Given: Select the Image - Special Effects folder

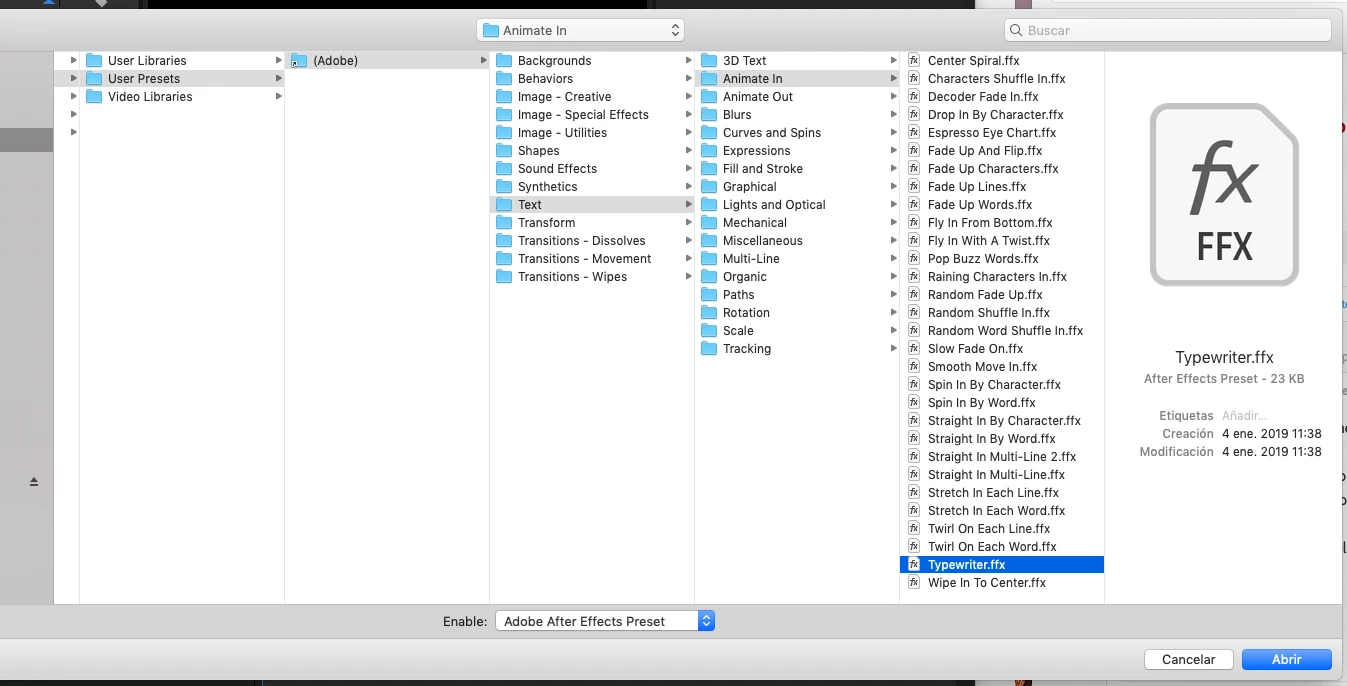Looking at the screenshot, I should 592,114.
